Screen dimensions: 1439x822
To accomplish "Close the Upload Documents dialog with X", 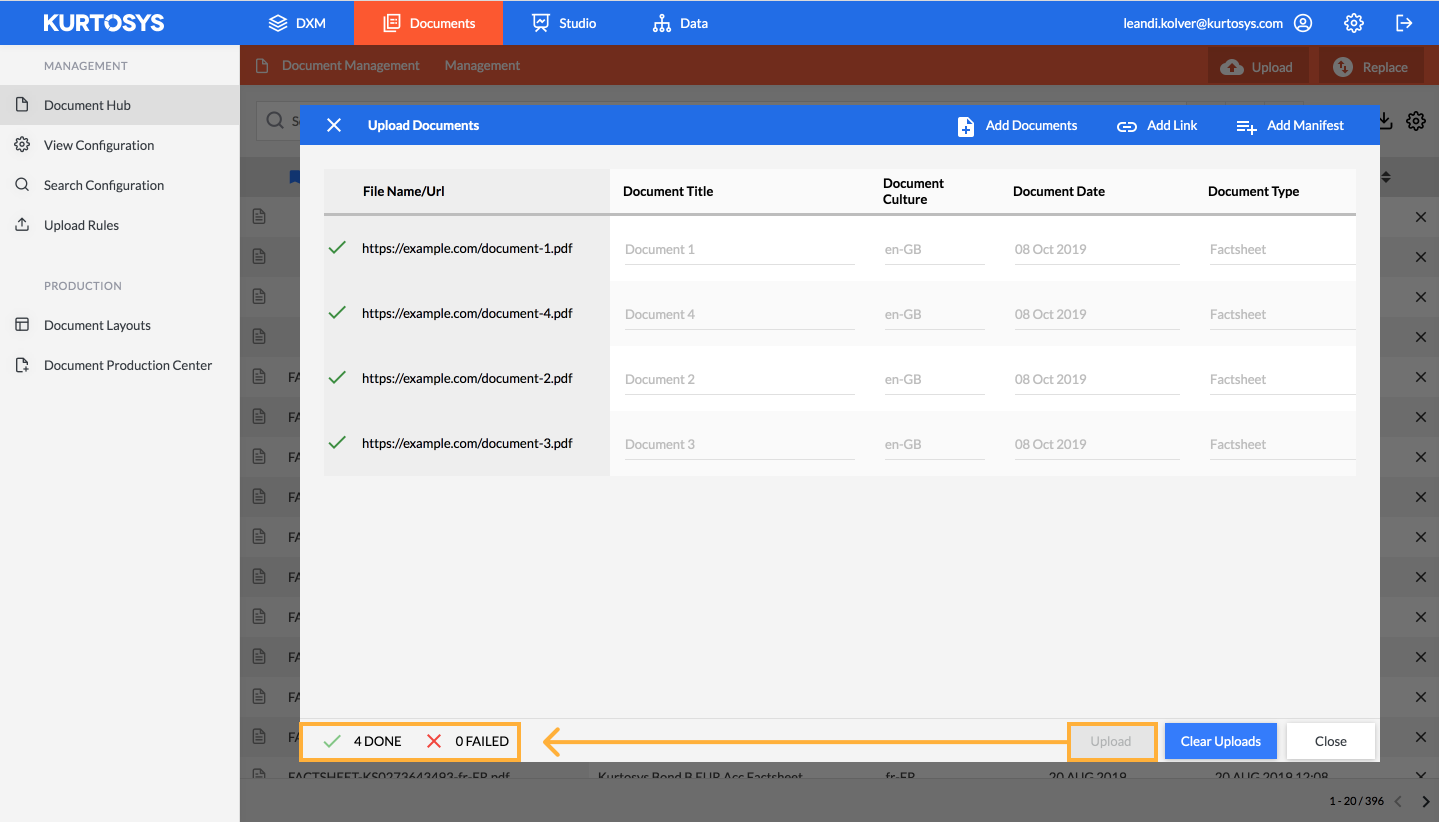I will (334, 125).
